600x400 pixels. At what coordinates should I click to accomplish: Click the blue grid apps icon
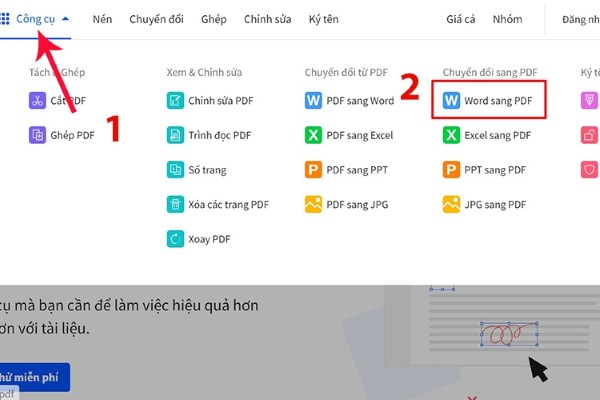[x=5, y=19]
